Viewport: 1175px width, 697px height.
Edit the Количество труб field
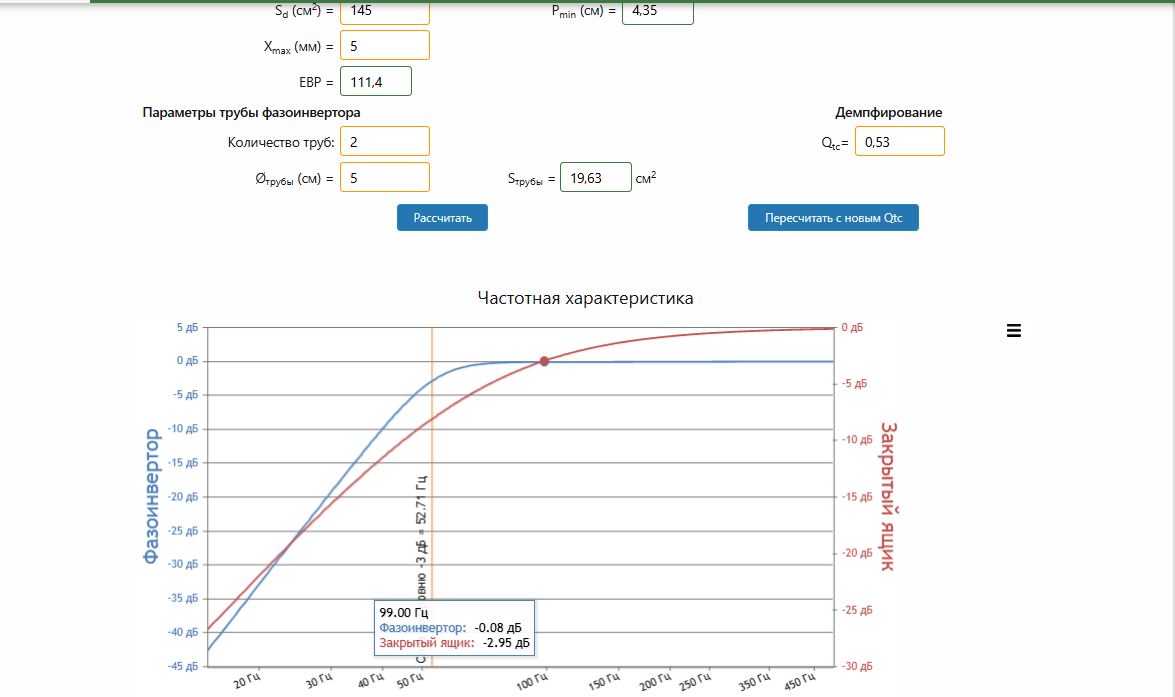pyautogui.click(x=384, y=142)
